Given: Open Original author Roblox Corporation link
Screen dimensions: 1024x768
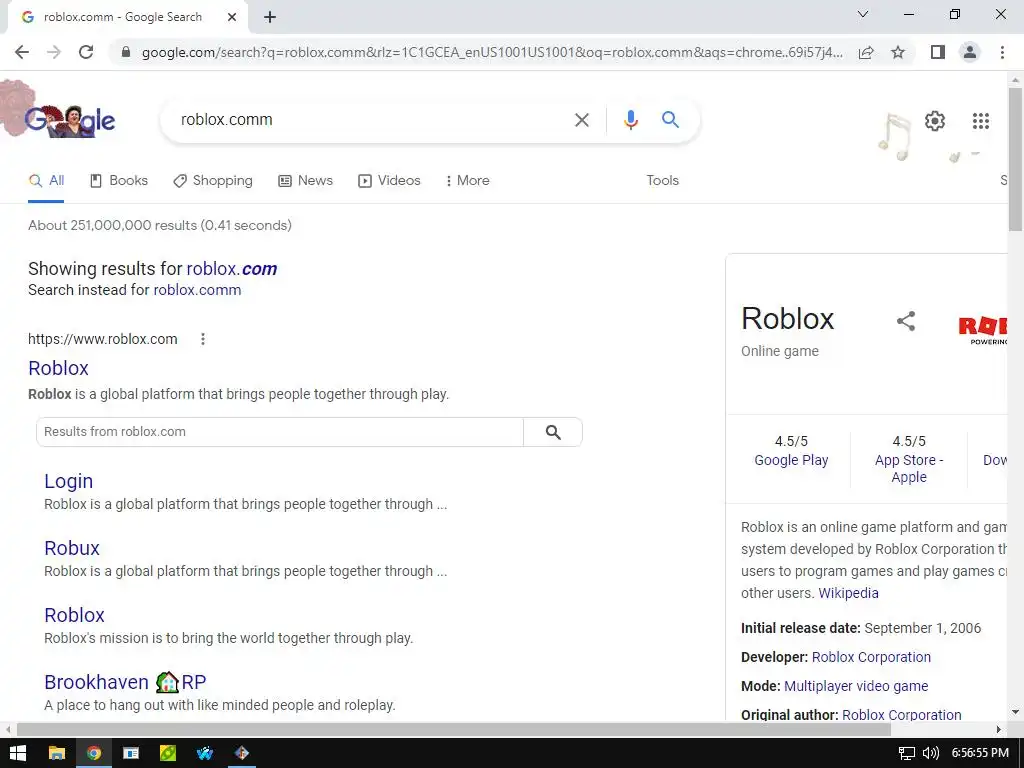Looking at the screenshot, I should (901, 715).
